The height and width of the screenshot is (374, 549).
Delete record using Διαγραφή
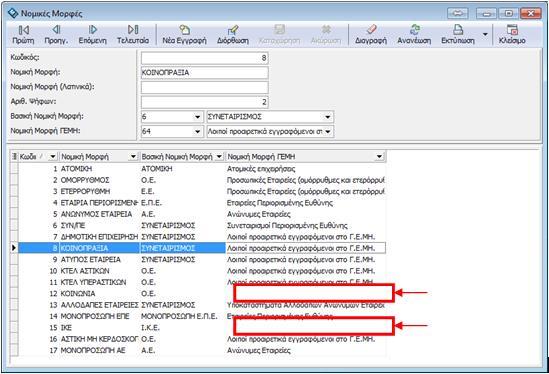[371, 35]
